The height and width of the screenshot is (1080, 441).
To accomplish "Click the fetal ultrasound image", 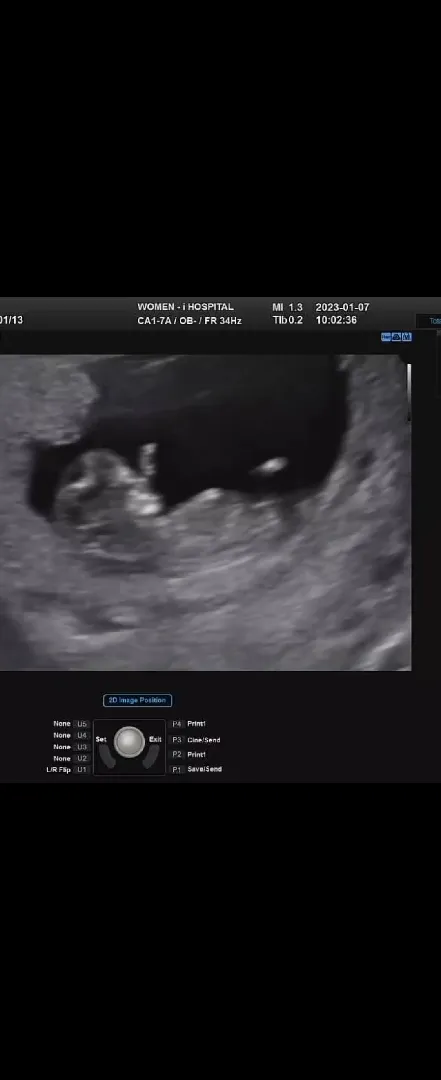I will [x=205, y=512].
